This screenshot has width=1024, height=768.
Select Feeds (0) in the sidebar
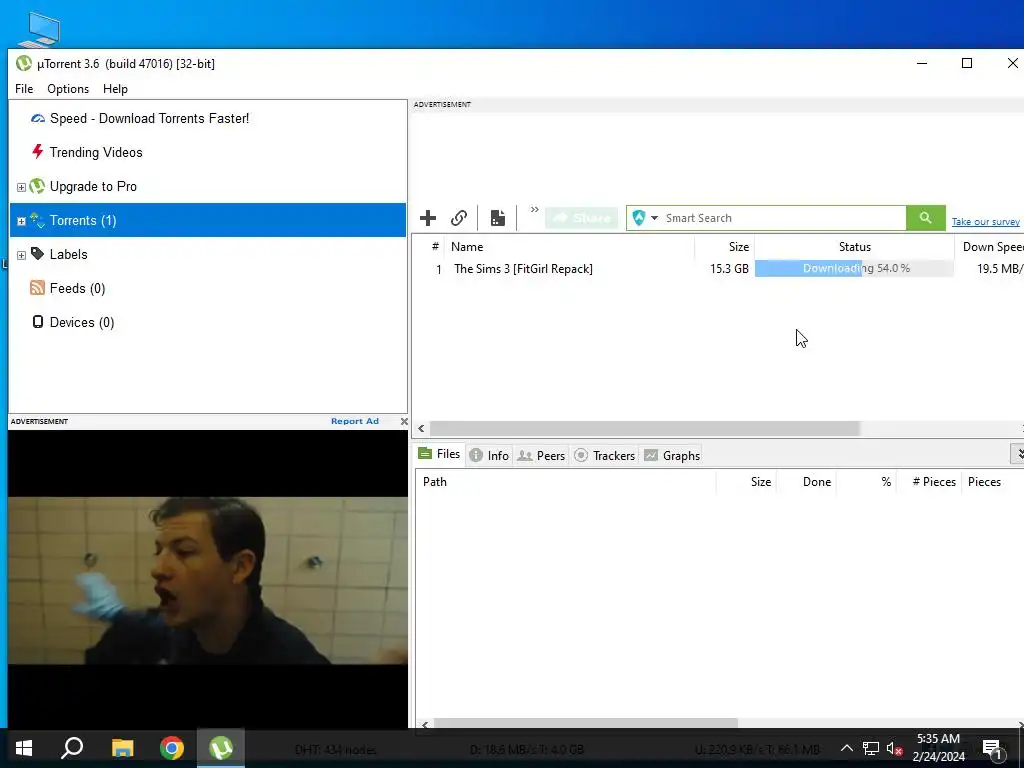point(78,288)
